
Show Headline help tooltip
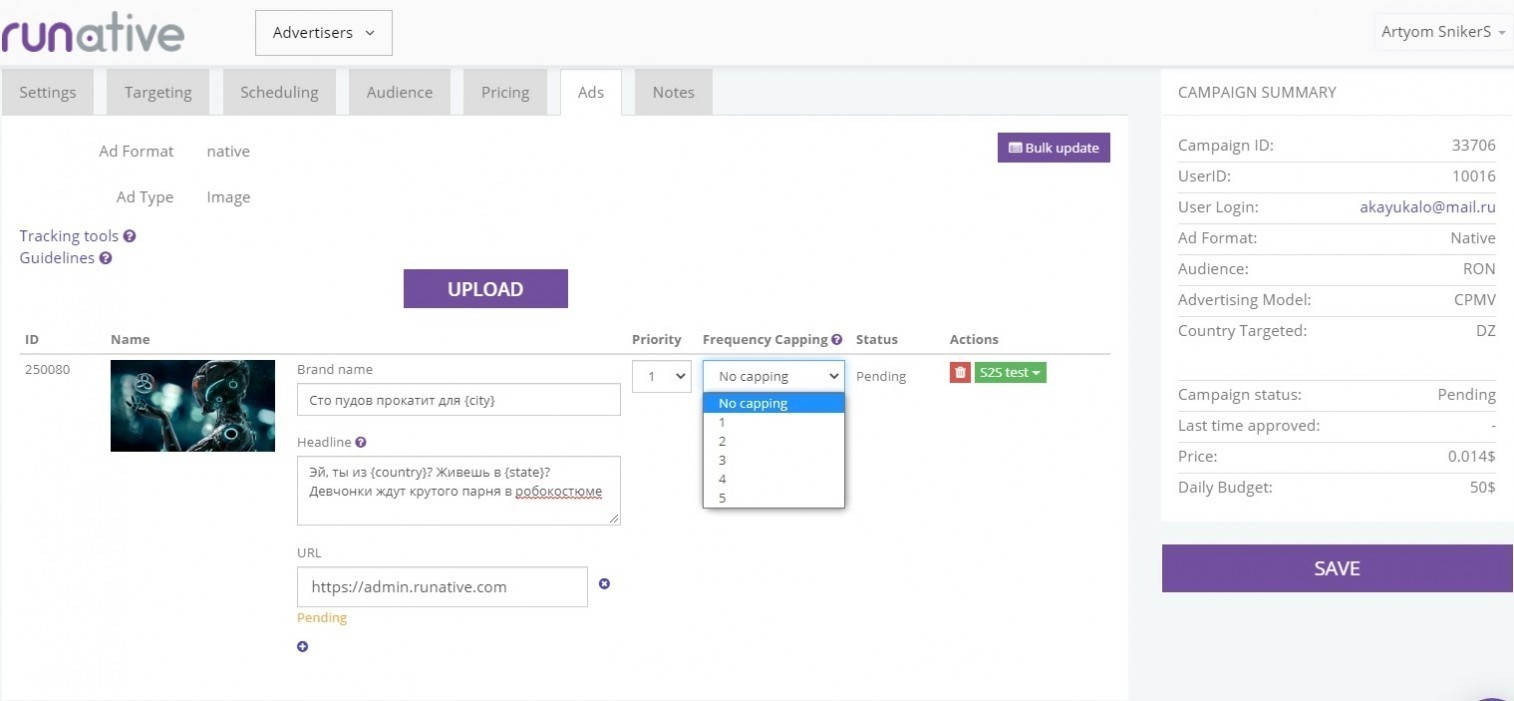point(361,442)
